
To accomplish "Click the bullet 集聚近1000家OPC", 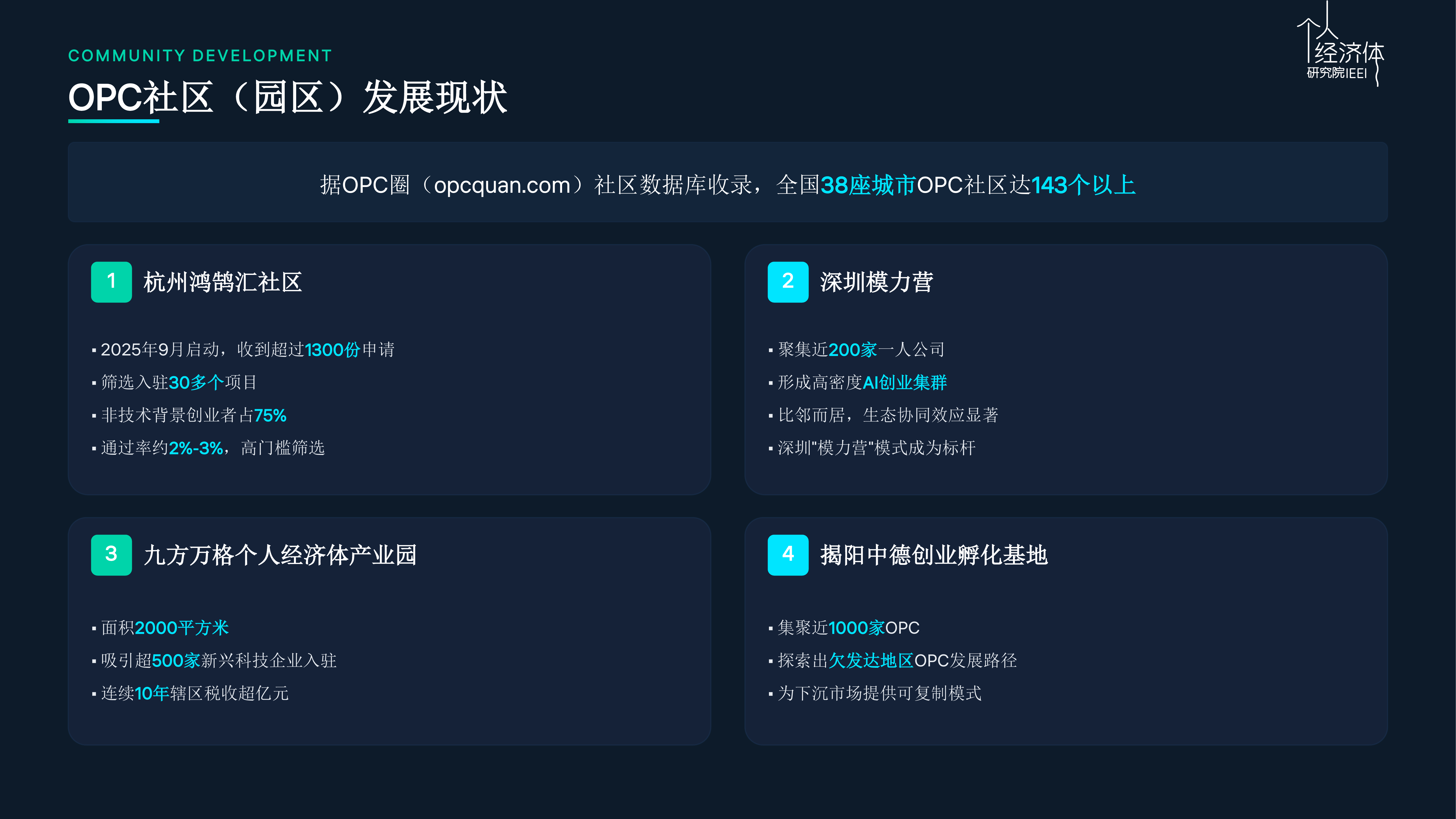I will pyautogui.click(x=845, y=628).
